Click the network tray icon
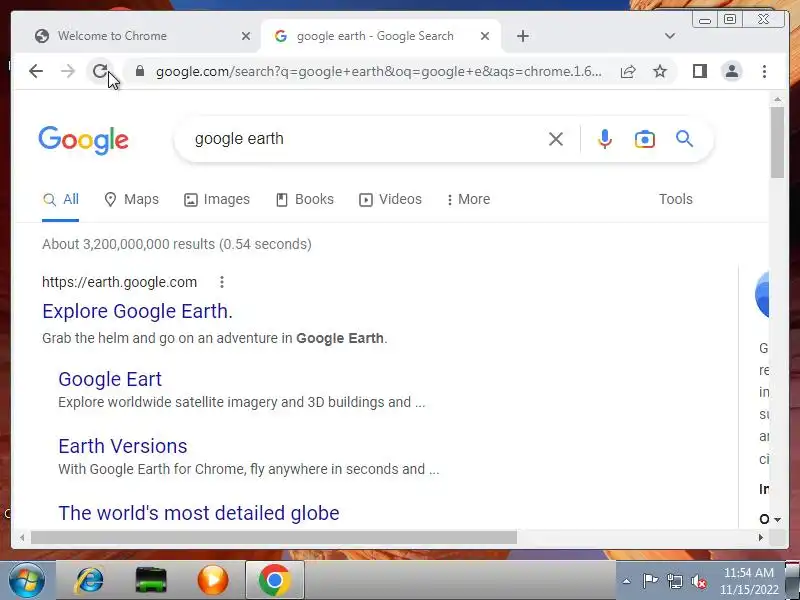This screenshot has height=600, width=800. (x=674, y=581)
